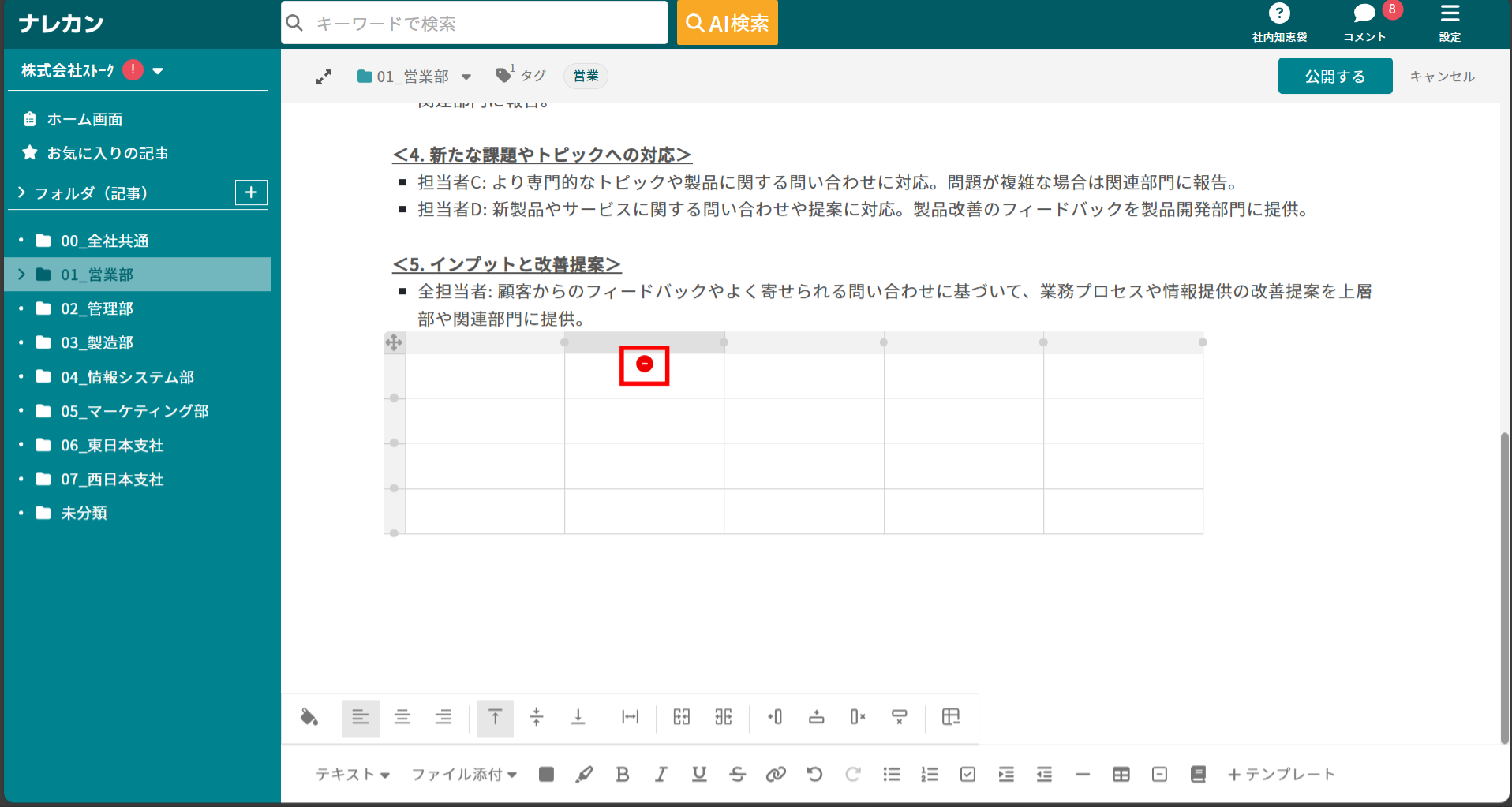Select the checklist insertion icon
1512x807 pixels.
(967, 774)
